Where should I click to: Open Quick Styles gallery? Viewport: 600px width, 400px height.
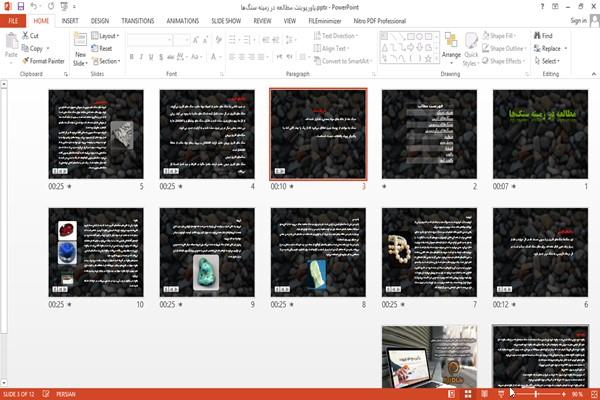click(471, 50)
